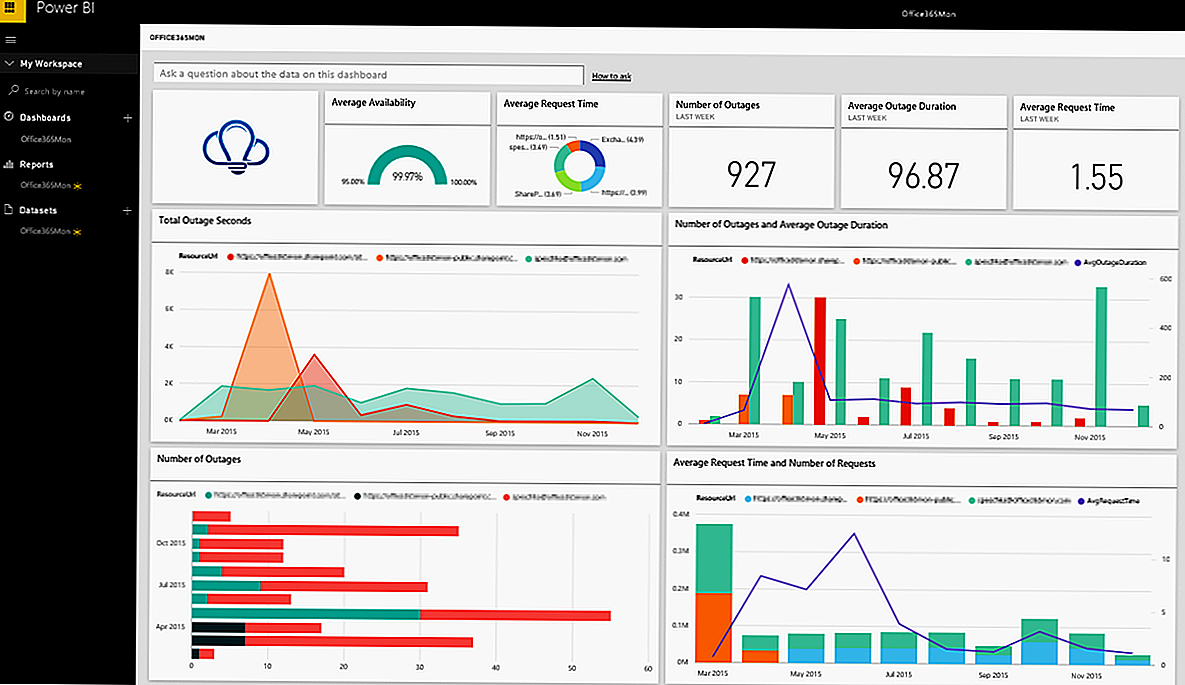Open Office365Mon under Datasets
The width and height of the screenshot is (1185, 685).
(45, 231)
